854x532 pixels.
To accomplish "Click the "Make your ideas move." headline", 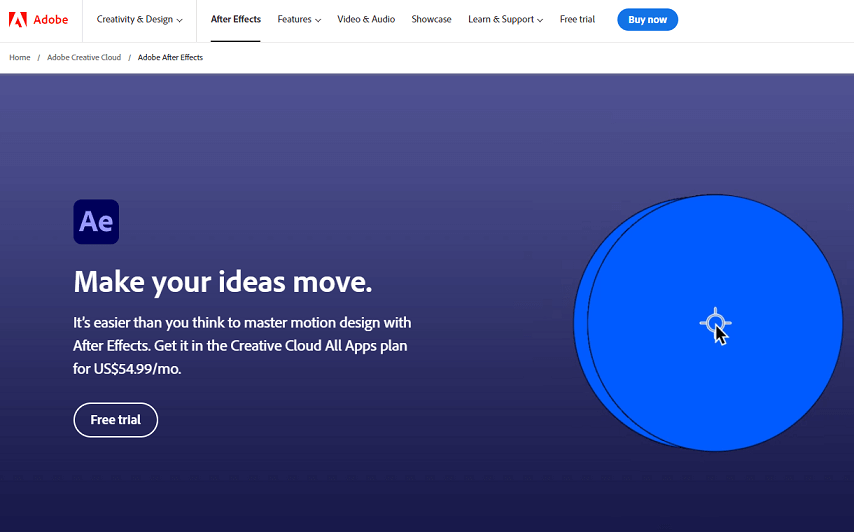I will pos(223,282).
